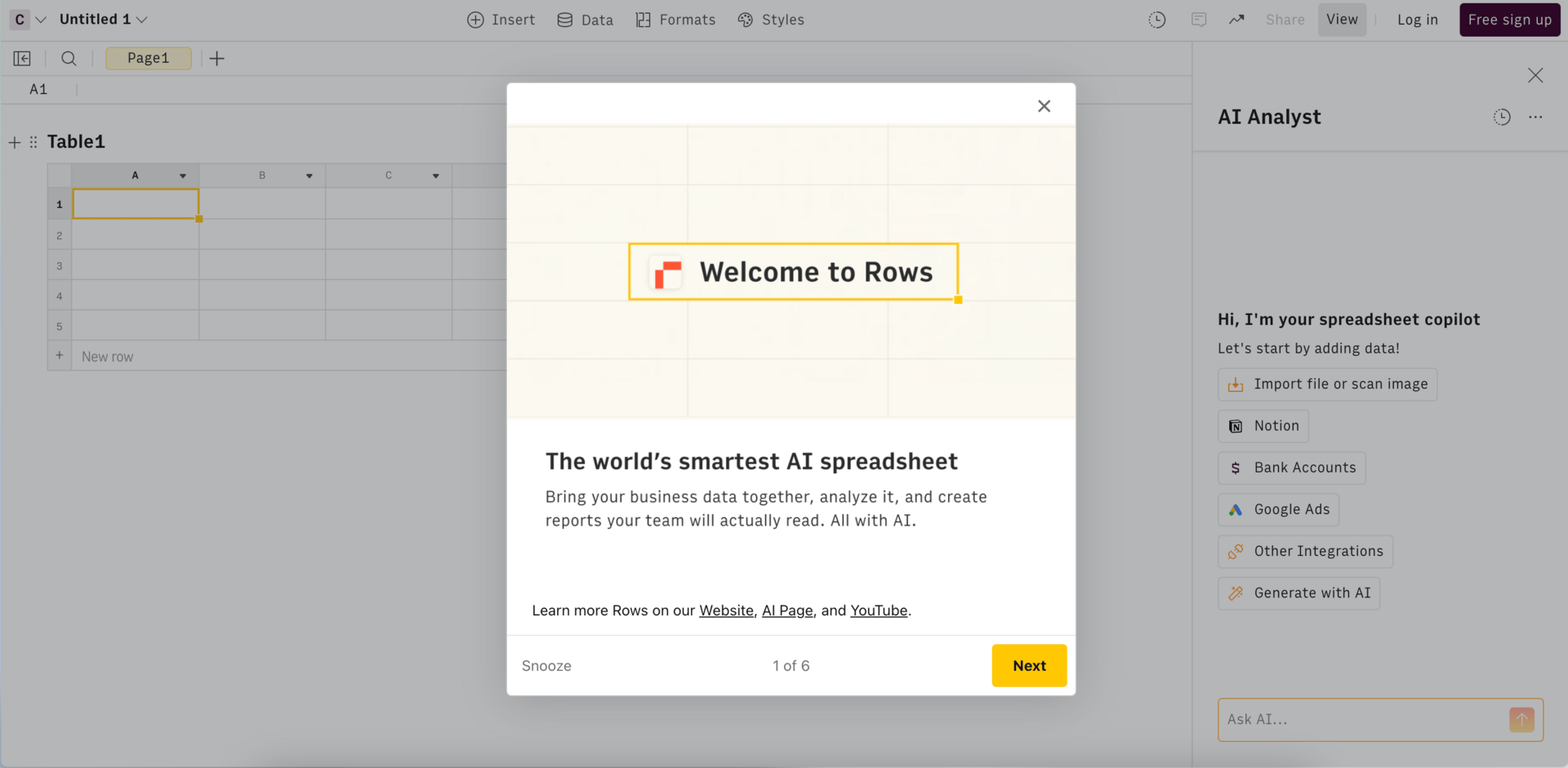This screenshot has width=1568, height=768.
Task: Collapse the sidebar panel icon
Action: pos(22,59)
